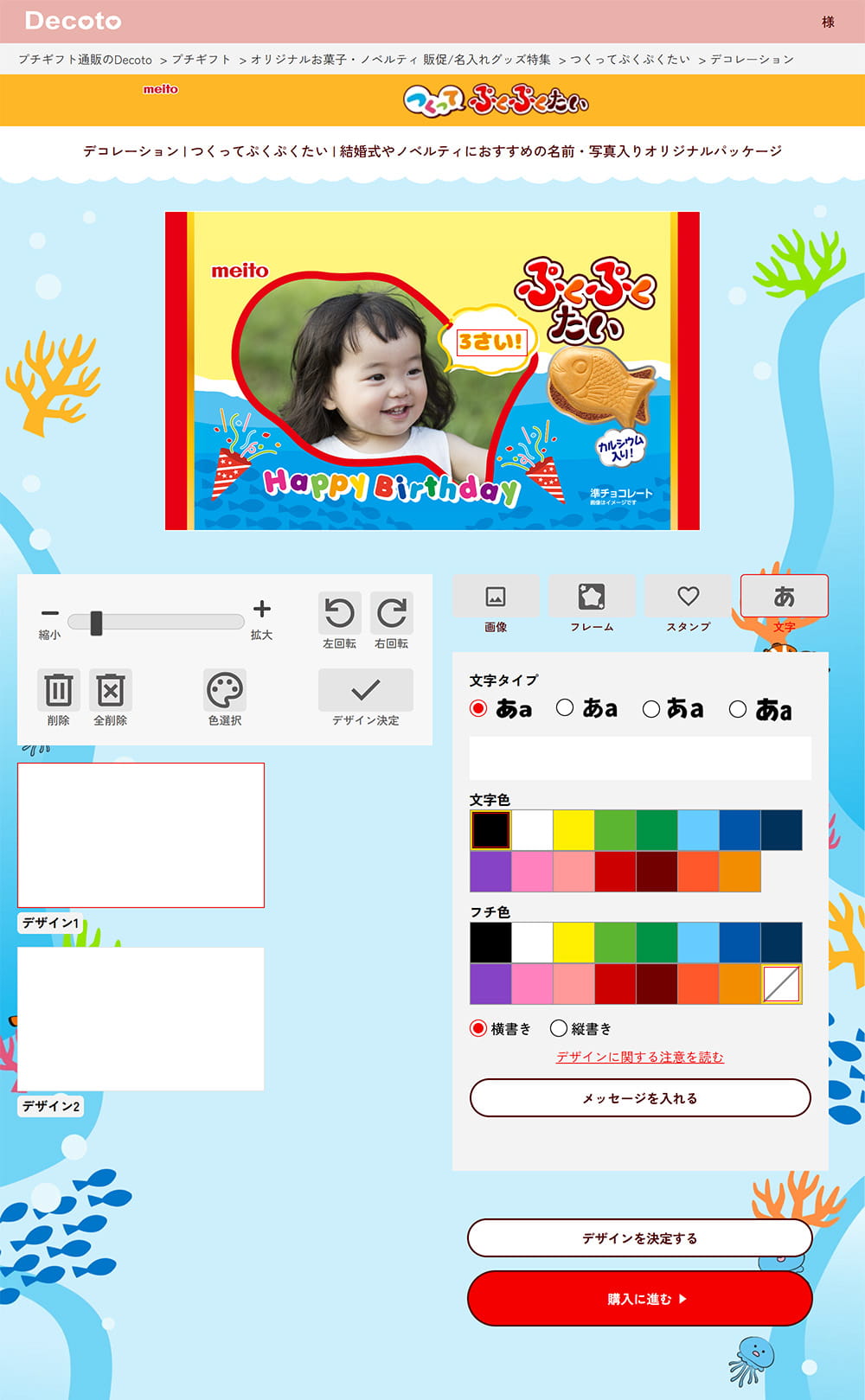Click the rotate left (左回転) icon
This screenshot has width=865, height=1400.
coord(339,613)
